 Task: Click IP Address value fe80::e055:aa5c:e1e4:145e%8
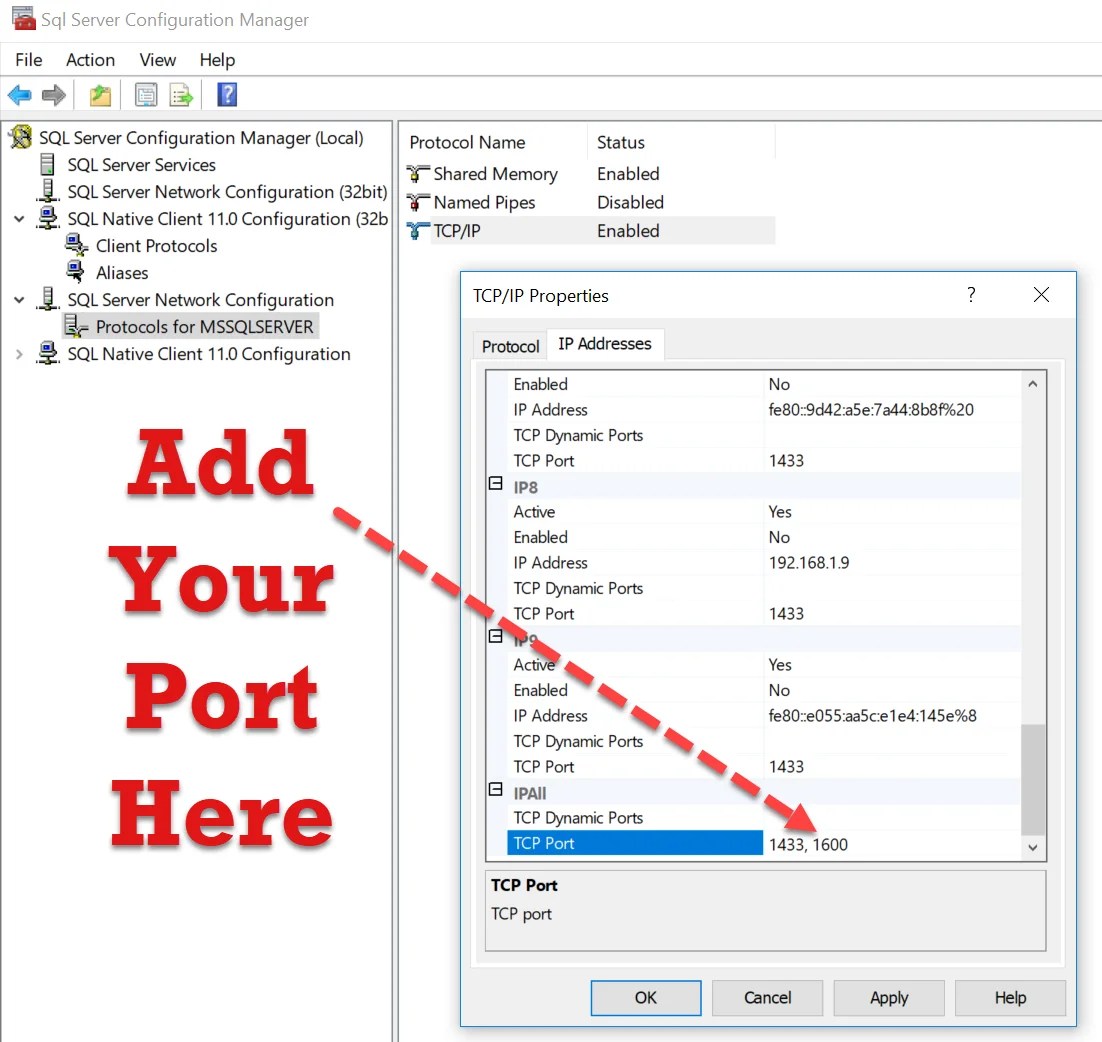(x=872, y=716)
